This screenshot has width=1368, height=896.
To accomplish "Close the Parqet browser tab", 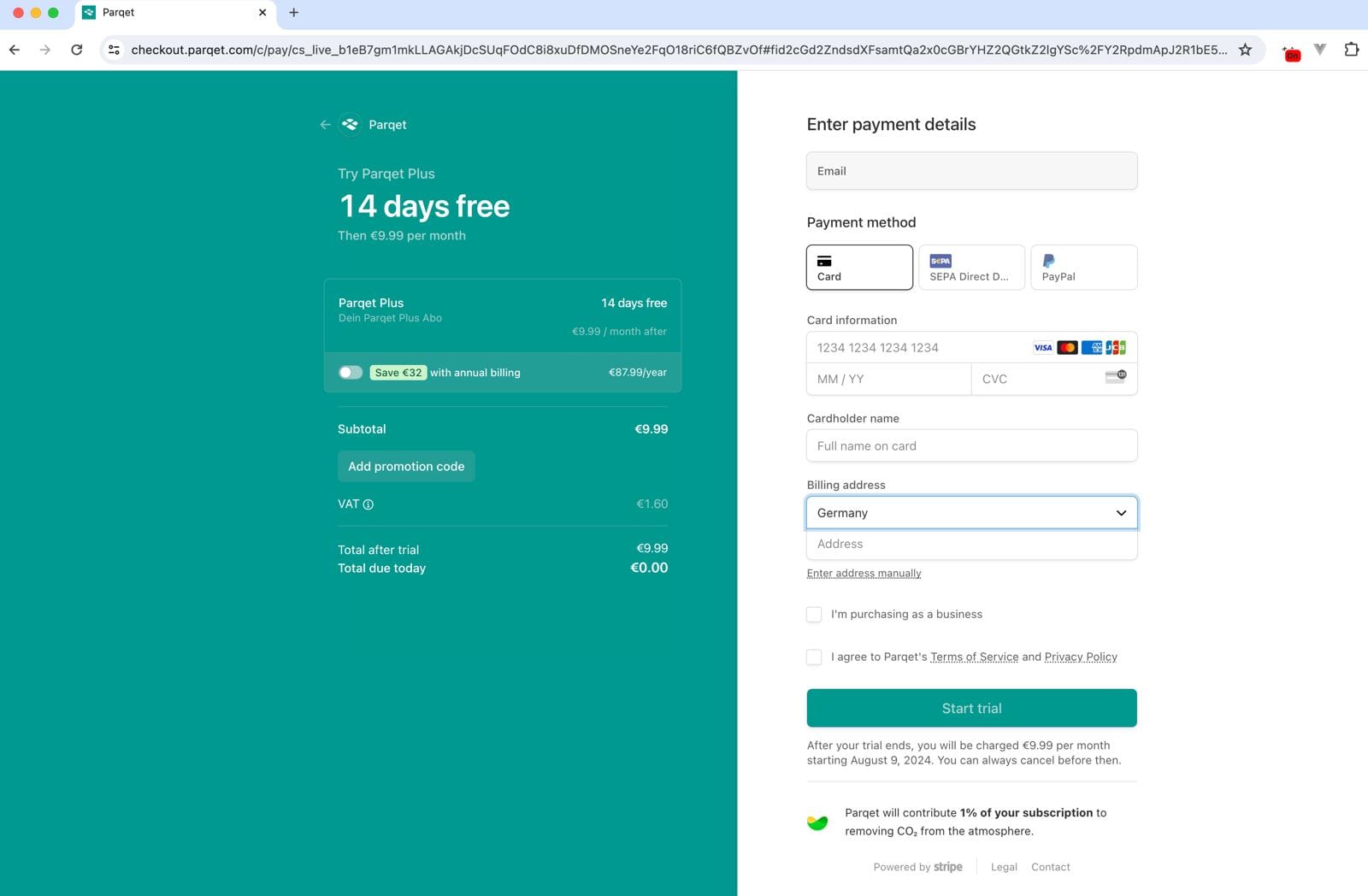I will [x=262, y=13].
